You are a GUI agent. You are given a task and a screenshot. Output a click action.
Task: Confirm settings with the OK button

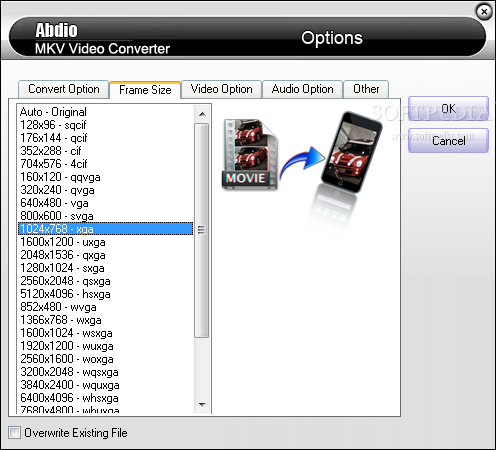point(448,109)
